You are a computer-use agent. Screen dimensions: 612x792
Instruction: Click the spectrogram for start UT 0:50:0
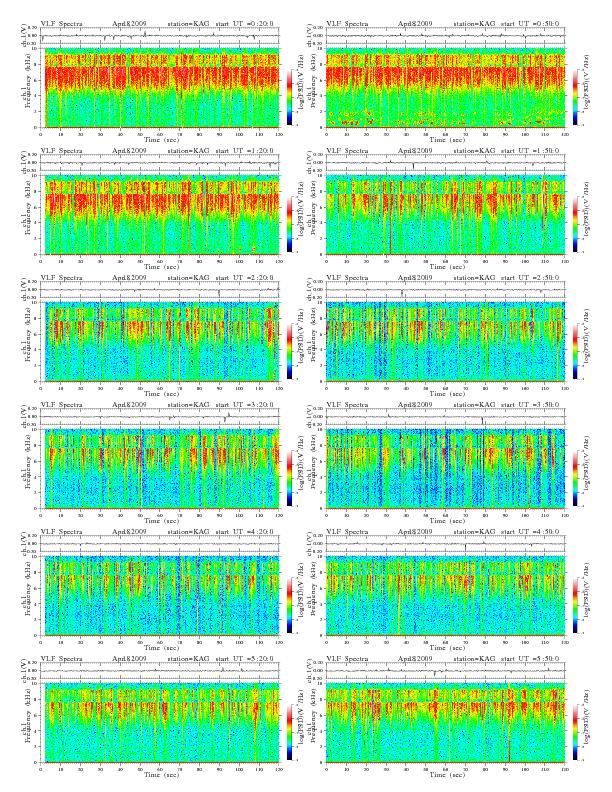(x=445, y=88)
